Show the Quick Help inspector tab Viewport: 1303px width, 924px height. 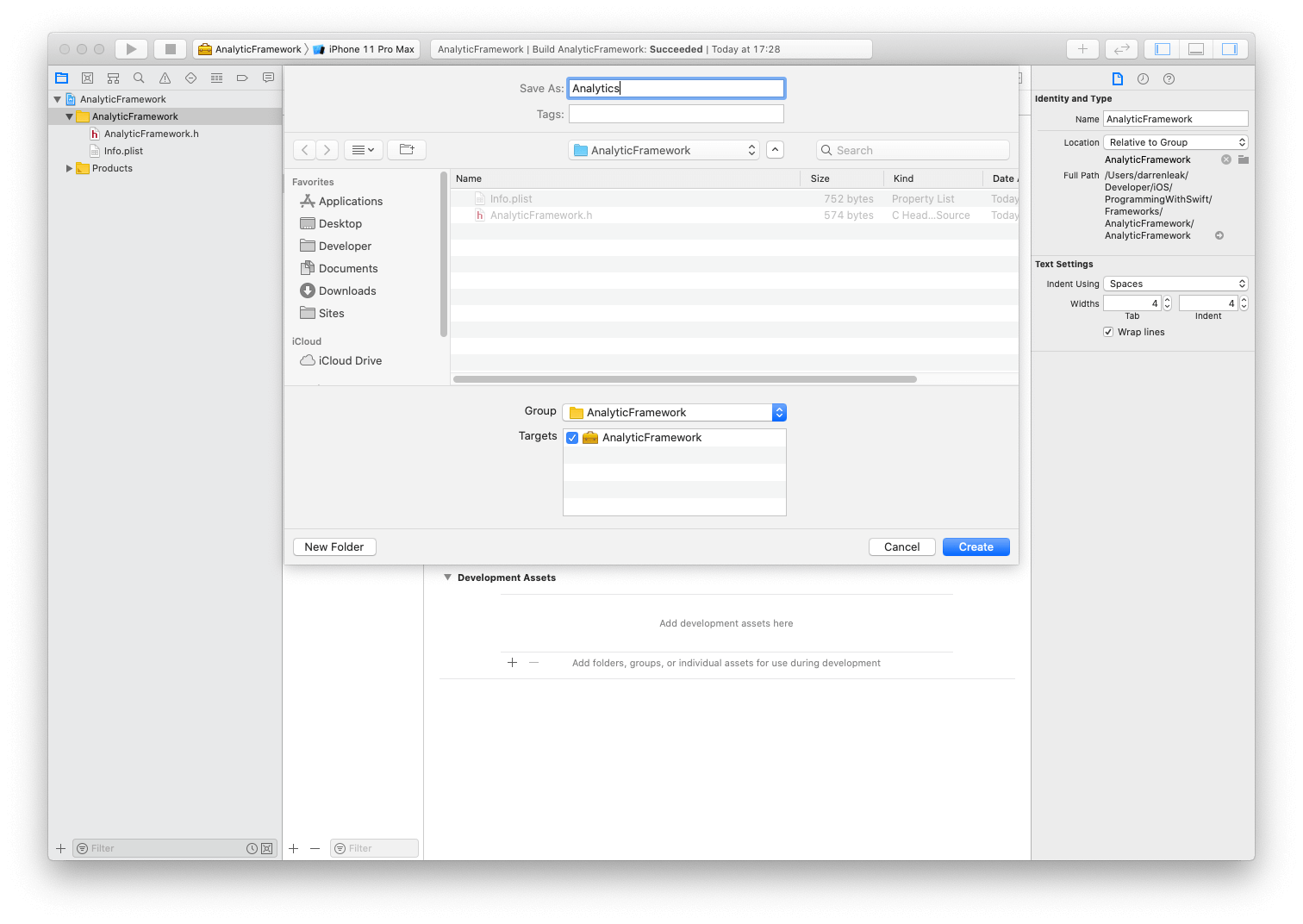[1169, 78]
